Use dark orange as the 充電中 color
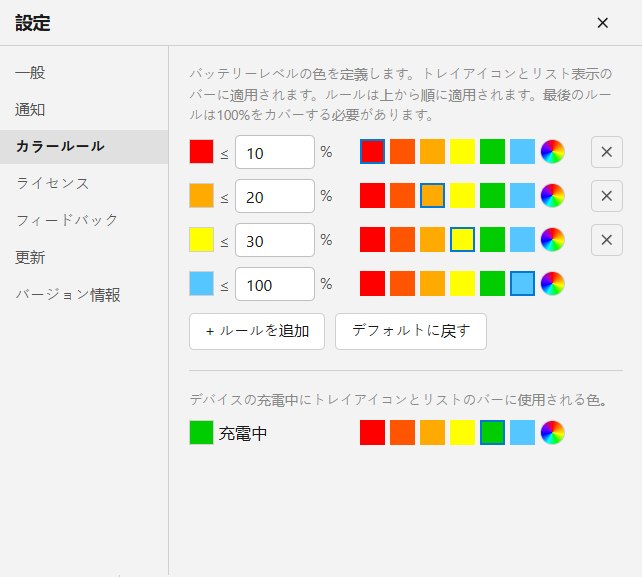The height and width of the screenshot is (577, 642). pos(402,432)
